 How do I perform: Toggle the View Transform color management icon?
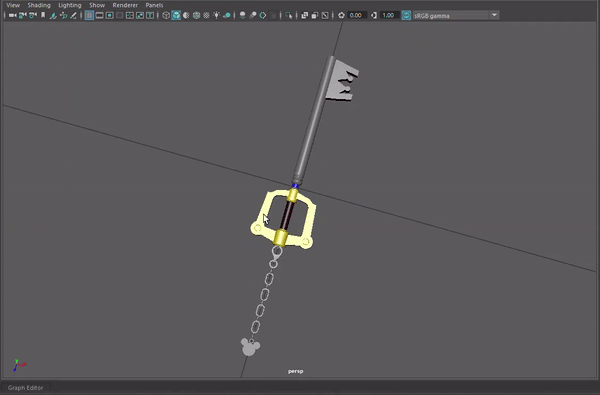[406, 15]
